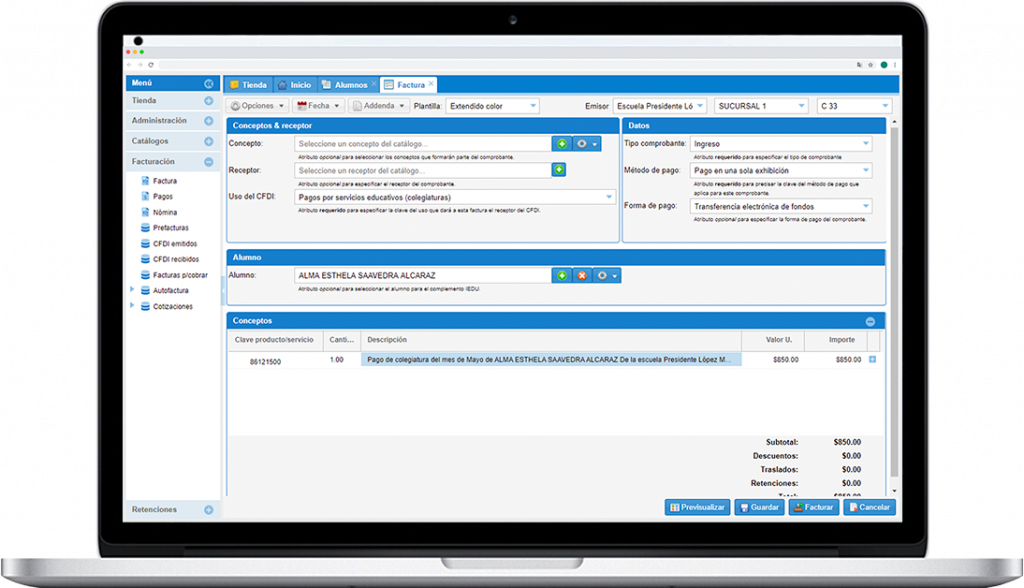Switch to the Alumnos tab
This screenshot has height=588, width=1024.
click(x=350, y=85)
